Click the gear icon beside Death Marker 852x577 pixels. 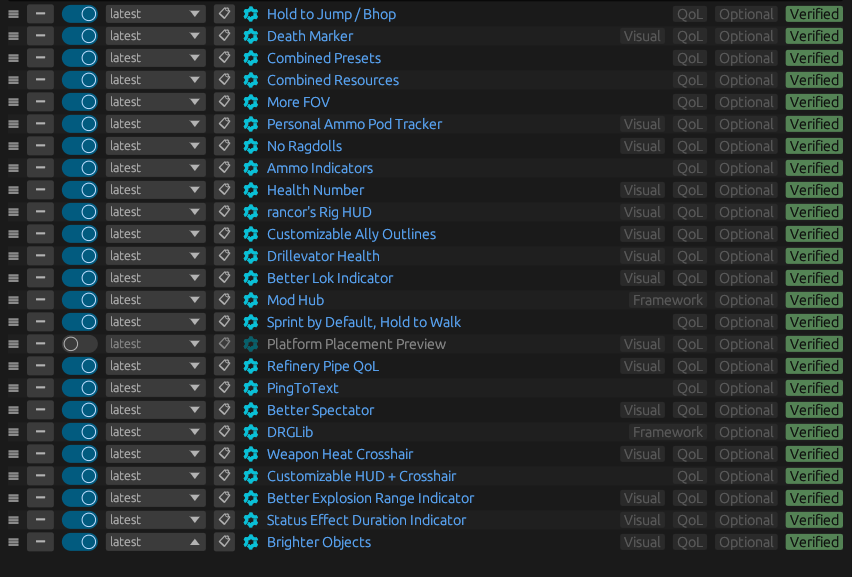(250, 36)
